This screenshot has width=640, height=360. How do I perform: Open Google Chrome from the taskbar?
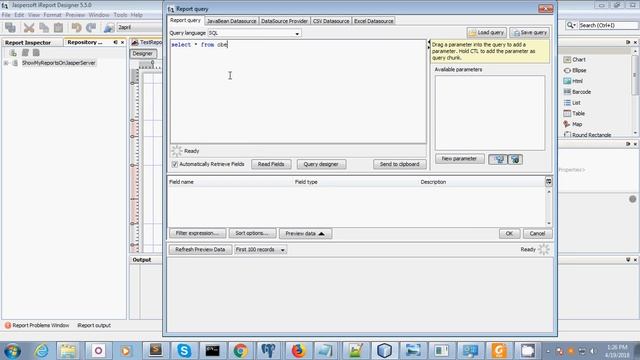pos(240,350)
